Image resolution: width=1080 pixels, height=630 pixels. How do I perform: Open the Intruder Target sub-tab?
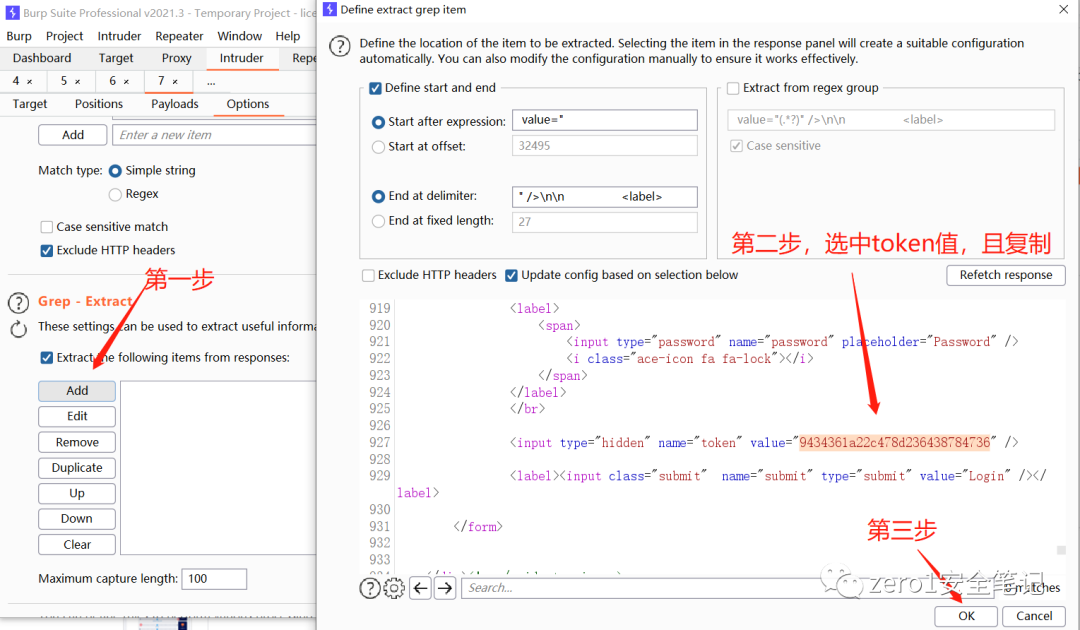[x=30, y=104]
